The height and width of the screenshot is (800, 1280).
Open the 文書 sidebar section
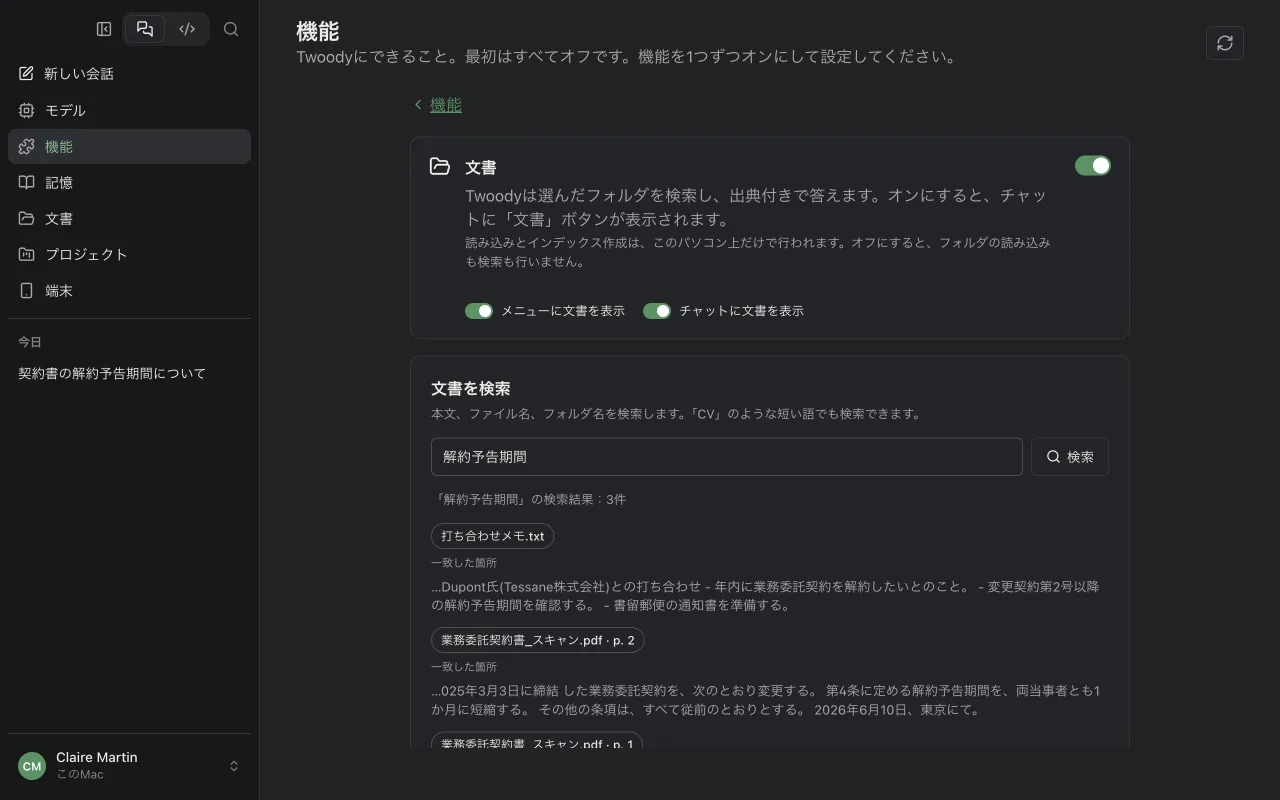point(130,218)
